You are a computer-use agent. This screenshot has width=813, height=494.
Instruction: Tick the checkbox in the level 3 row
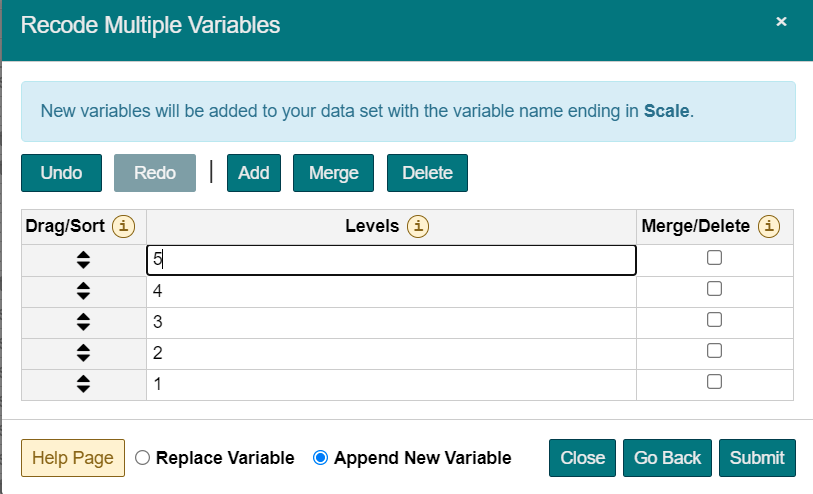coord(714,320)
